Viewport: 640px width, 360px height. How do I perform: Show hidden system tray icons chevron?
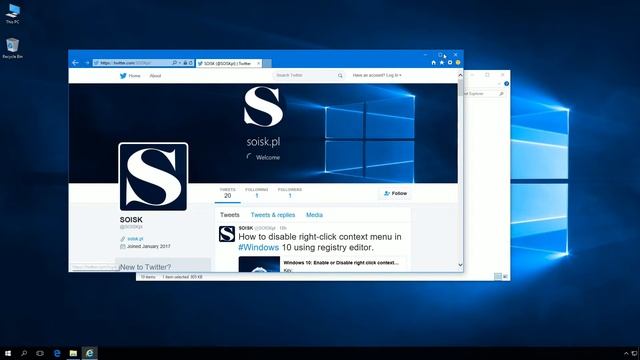pyautogui.click(x=627, y=353)
